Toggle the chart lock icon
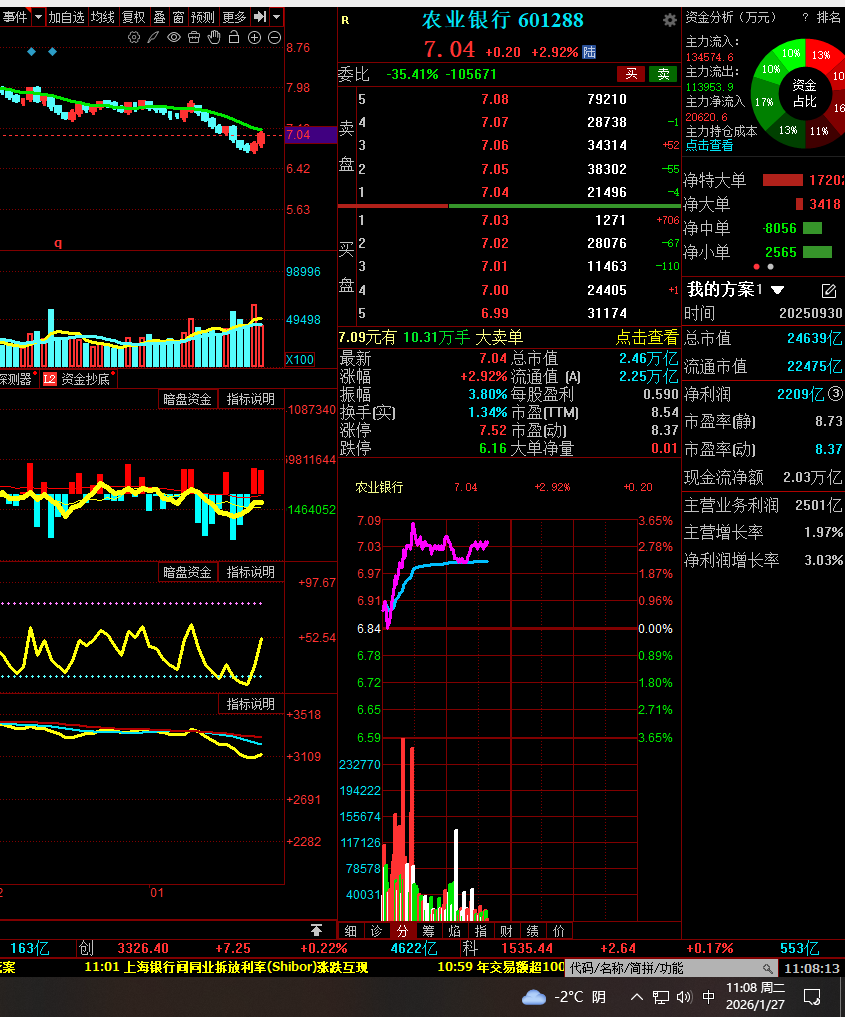The width and height of the screenshot is (845, 1017). pos(234,37)
